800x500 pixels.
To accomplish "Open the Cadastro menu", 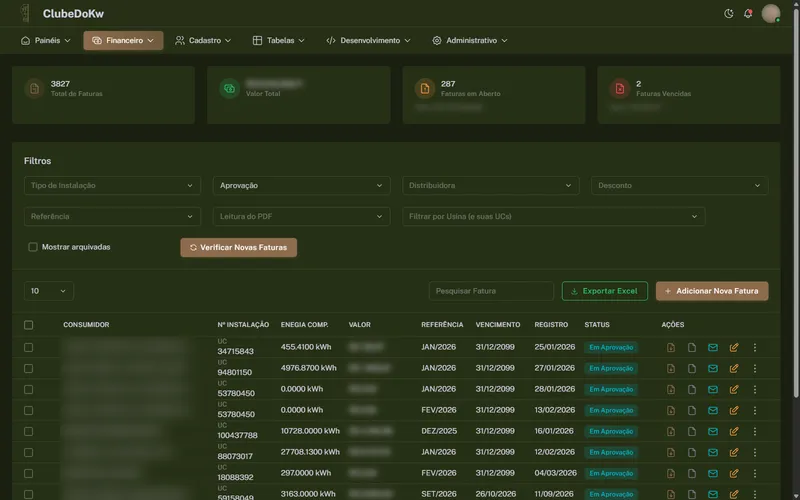I will click(x=203, y=40).
